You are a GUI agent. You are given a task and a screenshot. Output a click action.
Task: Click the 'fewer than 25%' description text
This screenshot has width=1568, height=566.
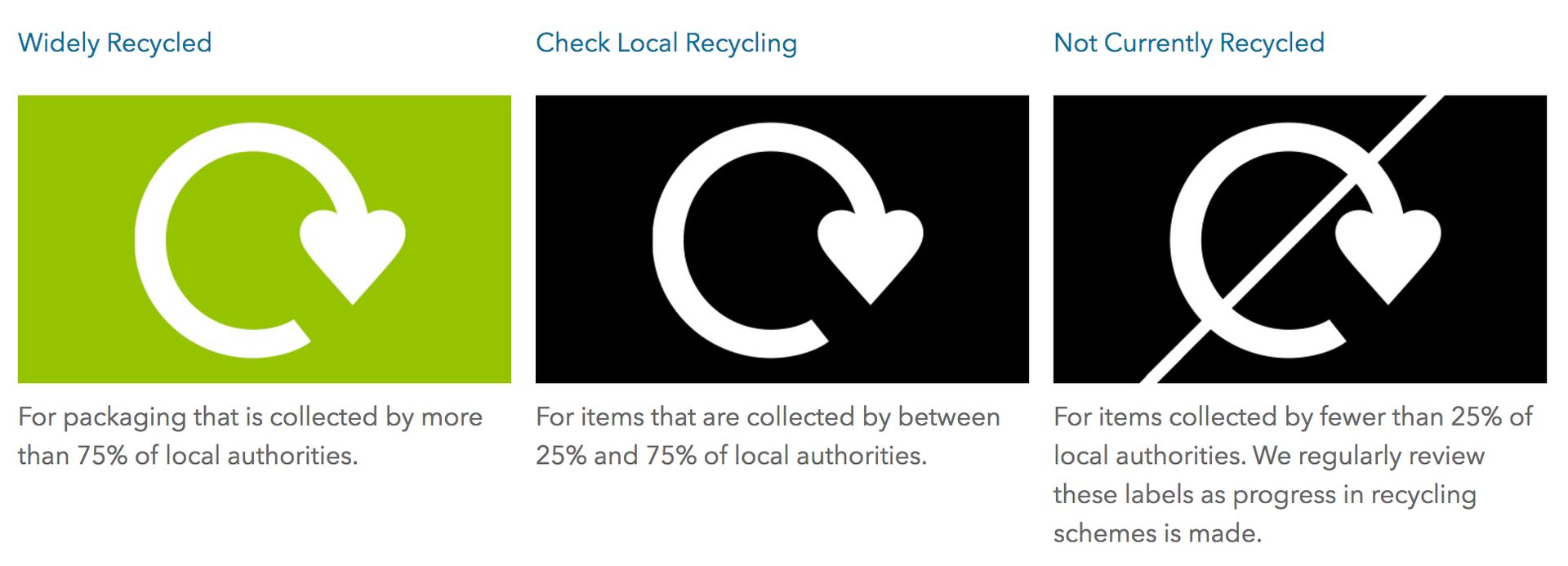(1293, 417)
